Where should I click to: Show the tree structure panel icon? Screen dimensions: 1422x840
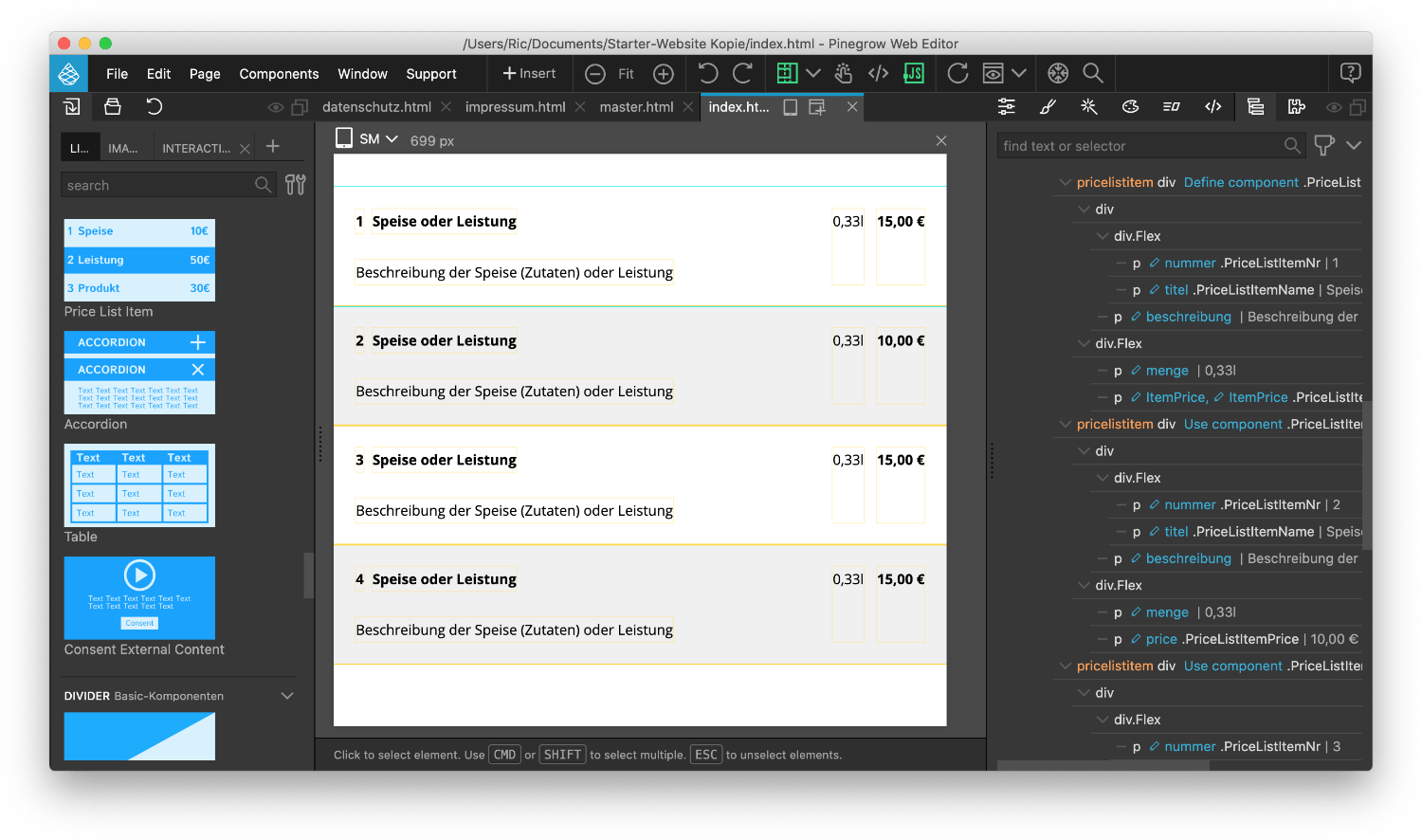(1255, 107)
